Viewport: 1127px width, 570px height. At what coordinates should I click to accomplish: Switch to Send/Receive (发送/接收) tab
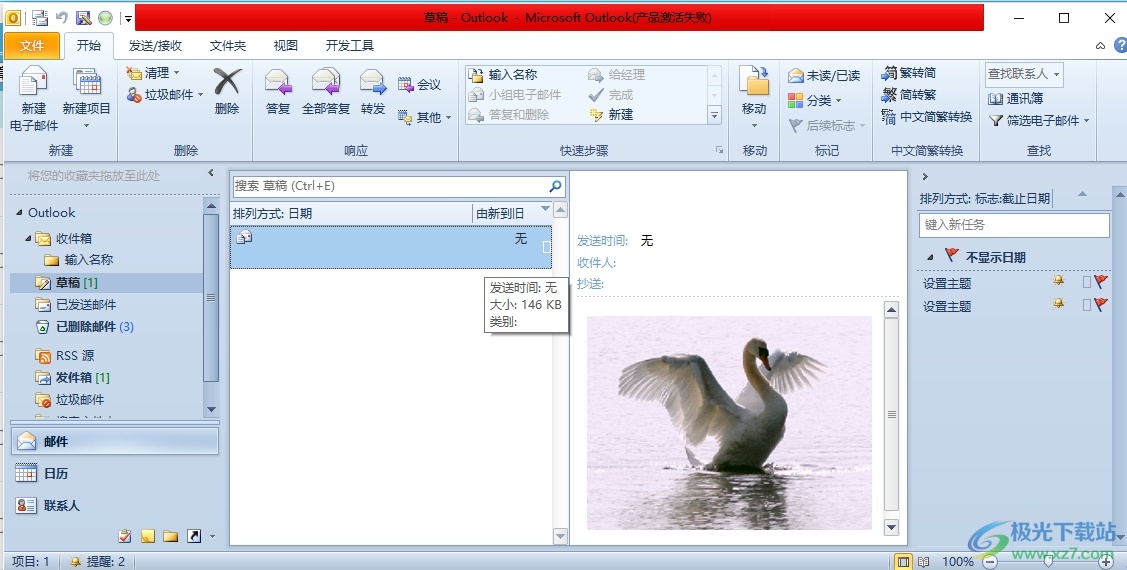pos(155,45)
